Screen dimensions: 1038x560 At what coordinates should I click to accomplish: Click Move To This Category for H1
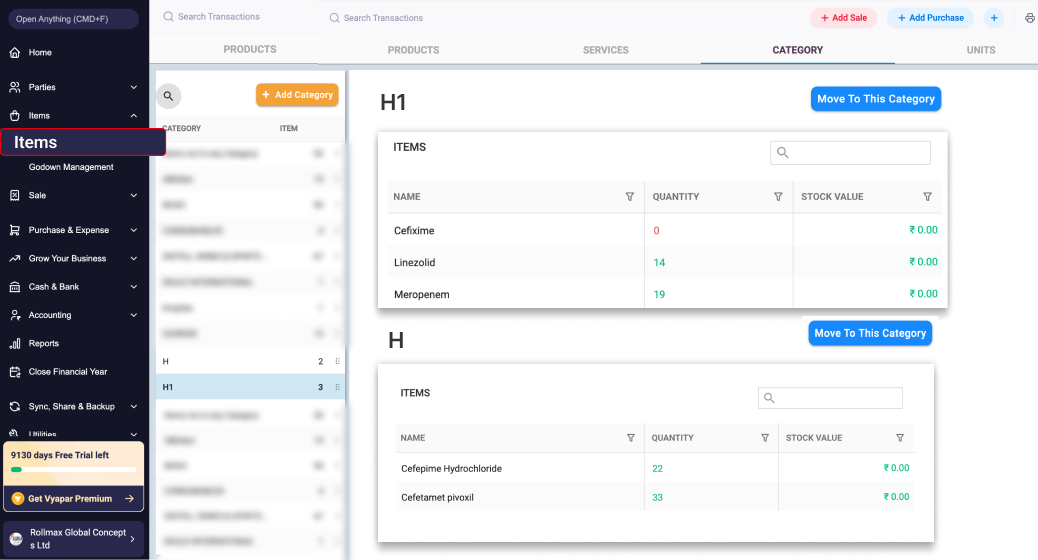pos(876,99)
